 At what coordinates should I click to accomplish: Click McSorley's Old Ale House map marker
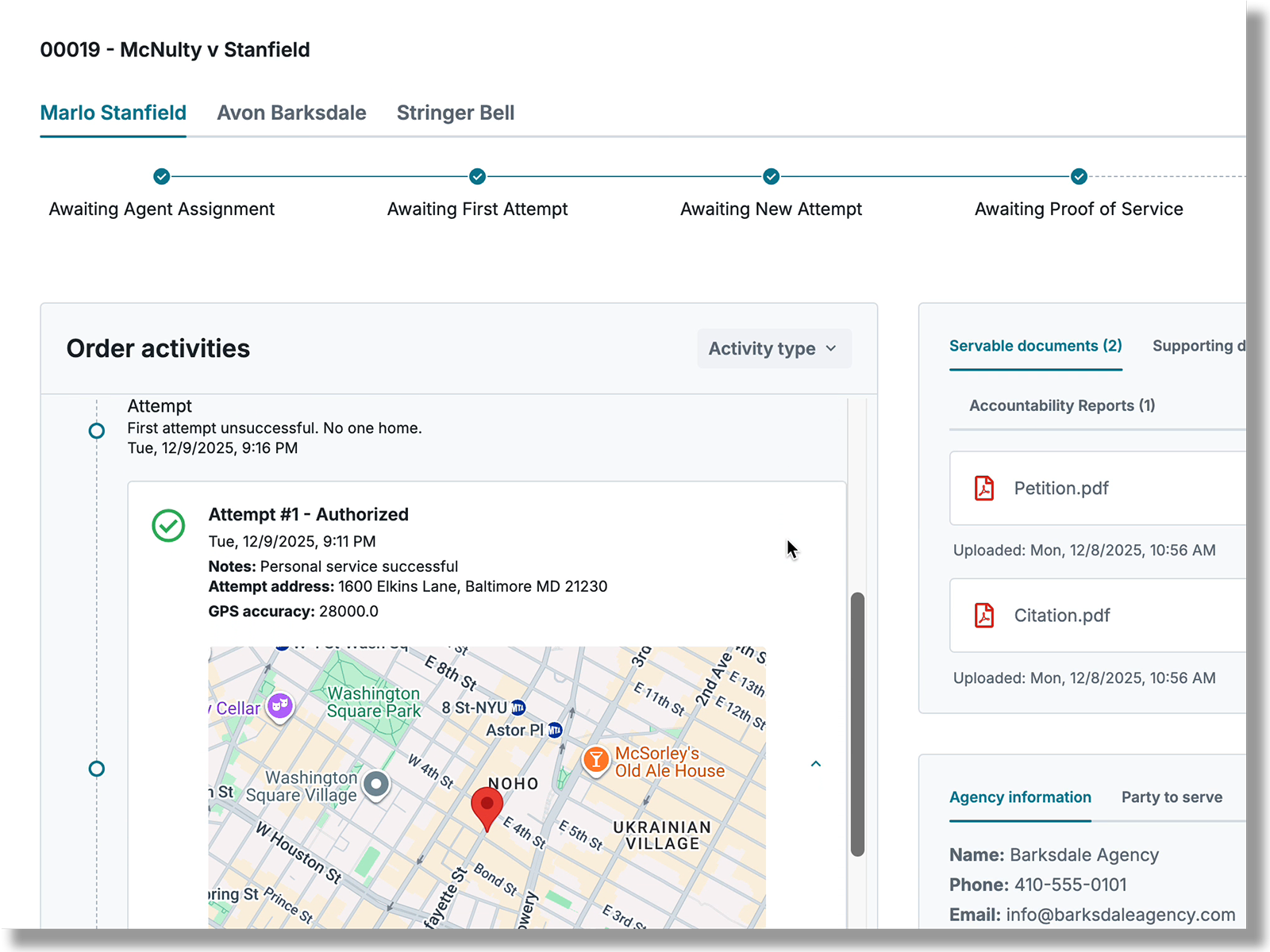point(595,760)
